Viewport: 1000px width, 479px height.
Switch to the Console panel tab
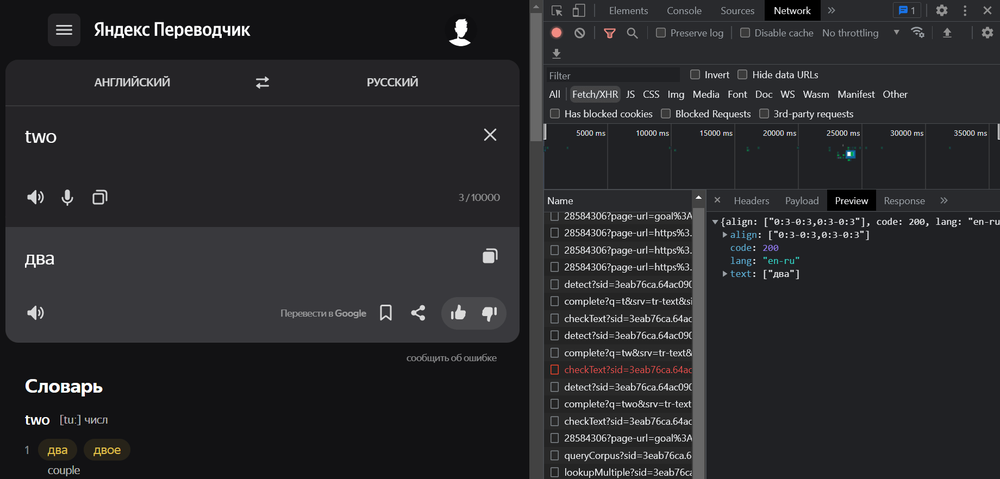point(684,10)
